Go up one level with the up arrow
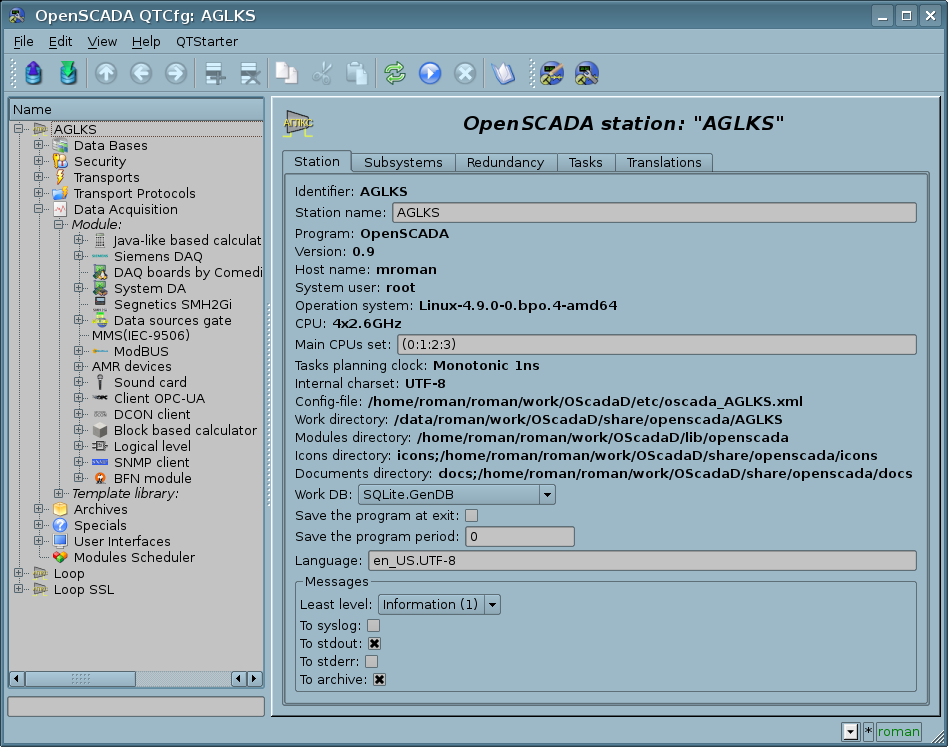 106,74
